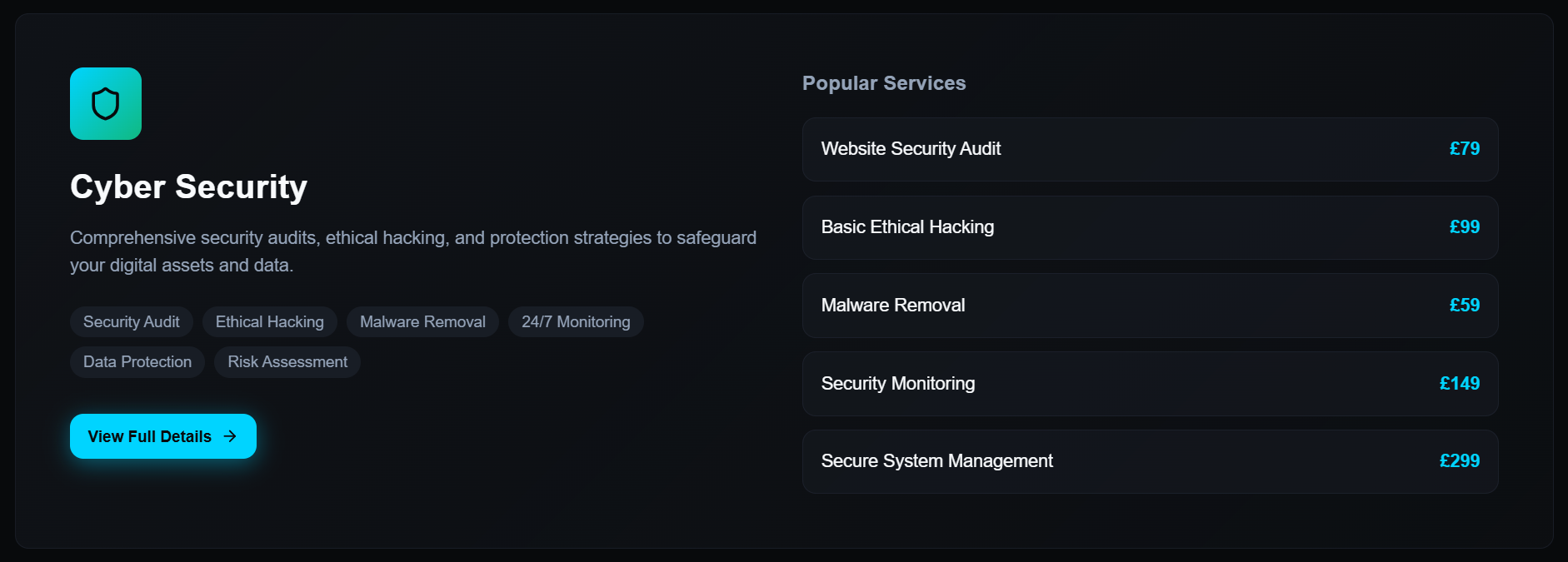This screenshot has height=562, width=1568.
Task: Select the Basic Ethical Hacking service row
Action: tap(1150, 227)
